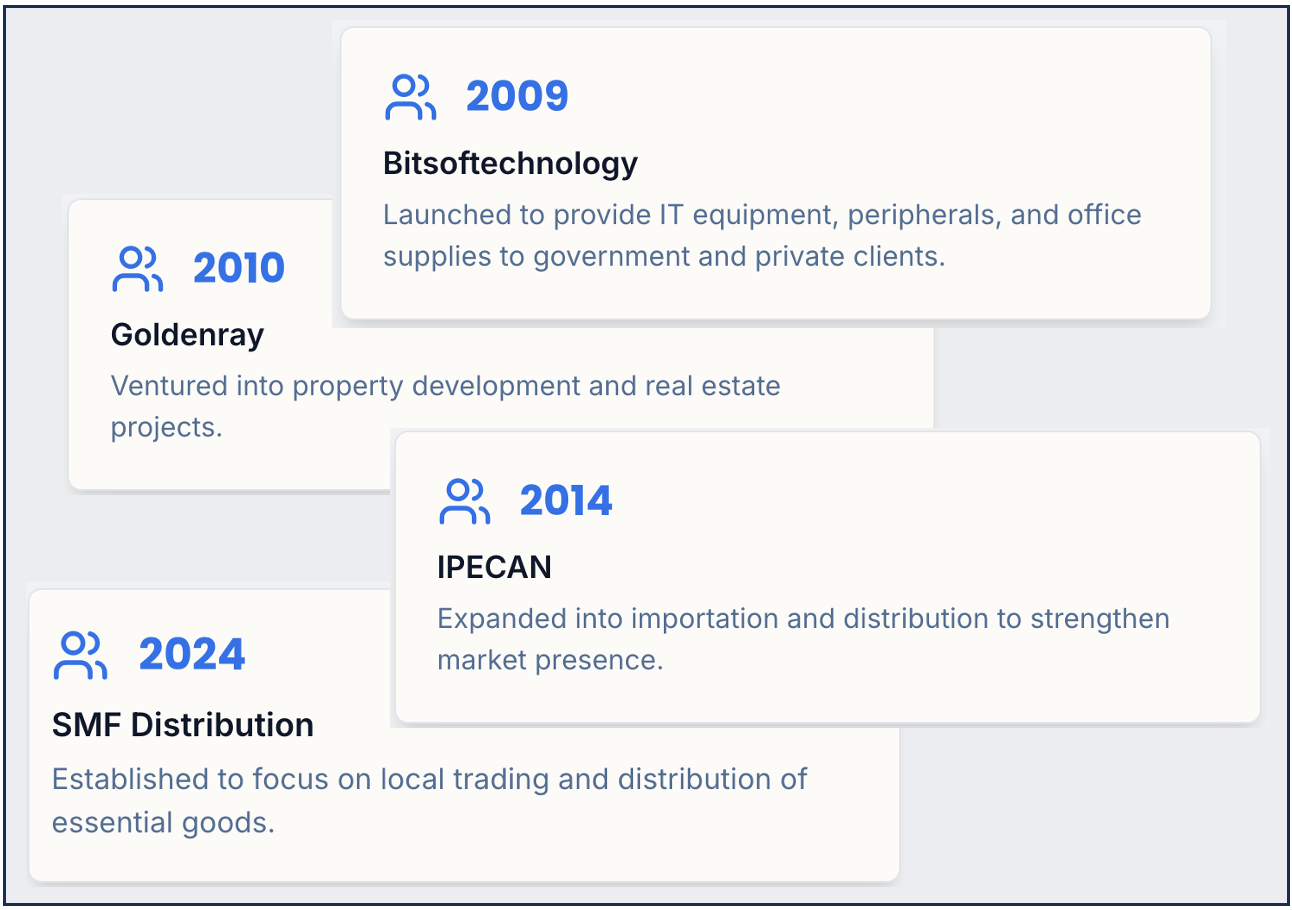
Task: Select the 2014 year heading
Action: [566, 500]
